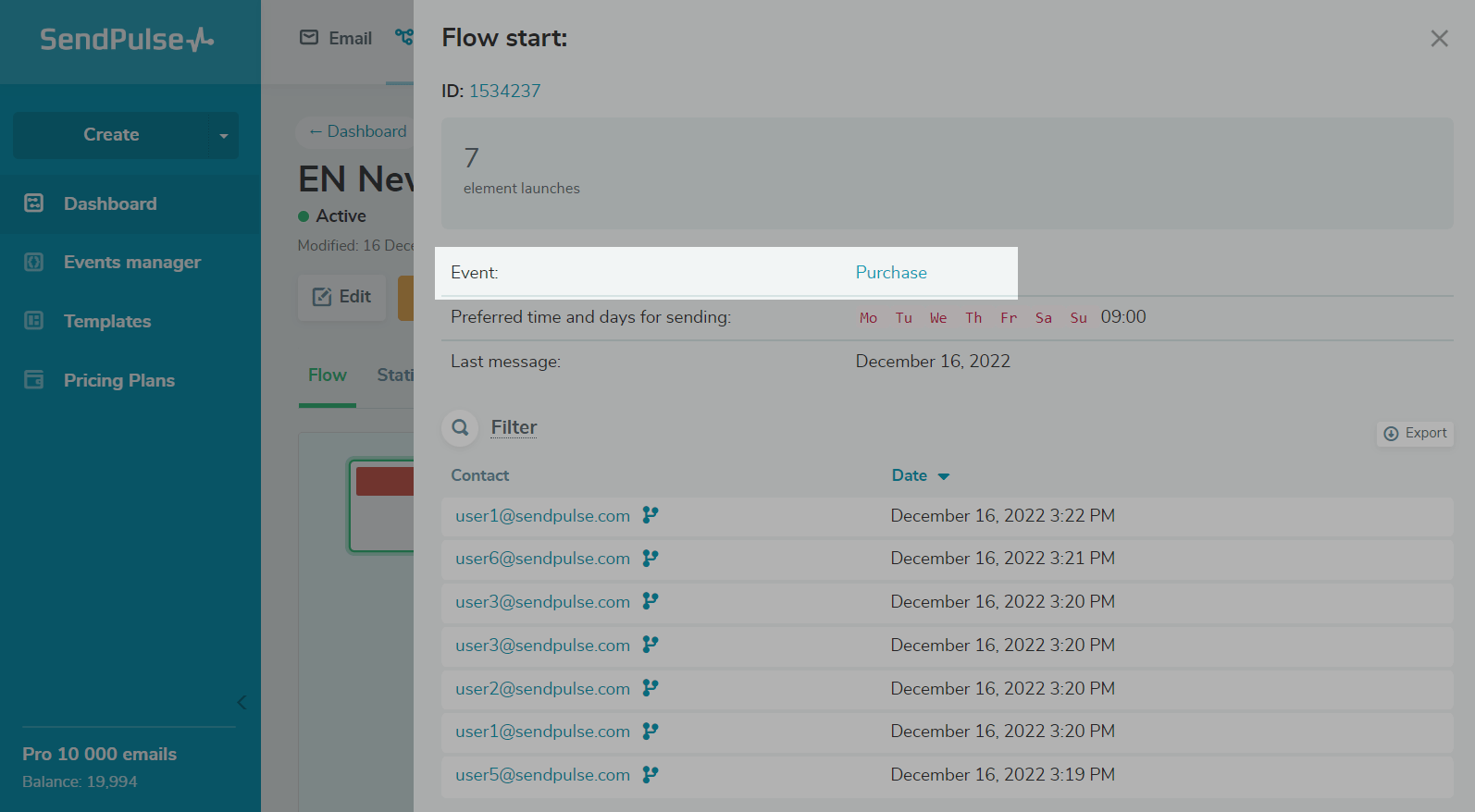1475x812 pixels.
Task: Close the Flow start panel
Action: 1439,38
